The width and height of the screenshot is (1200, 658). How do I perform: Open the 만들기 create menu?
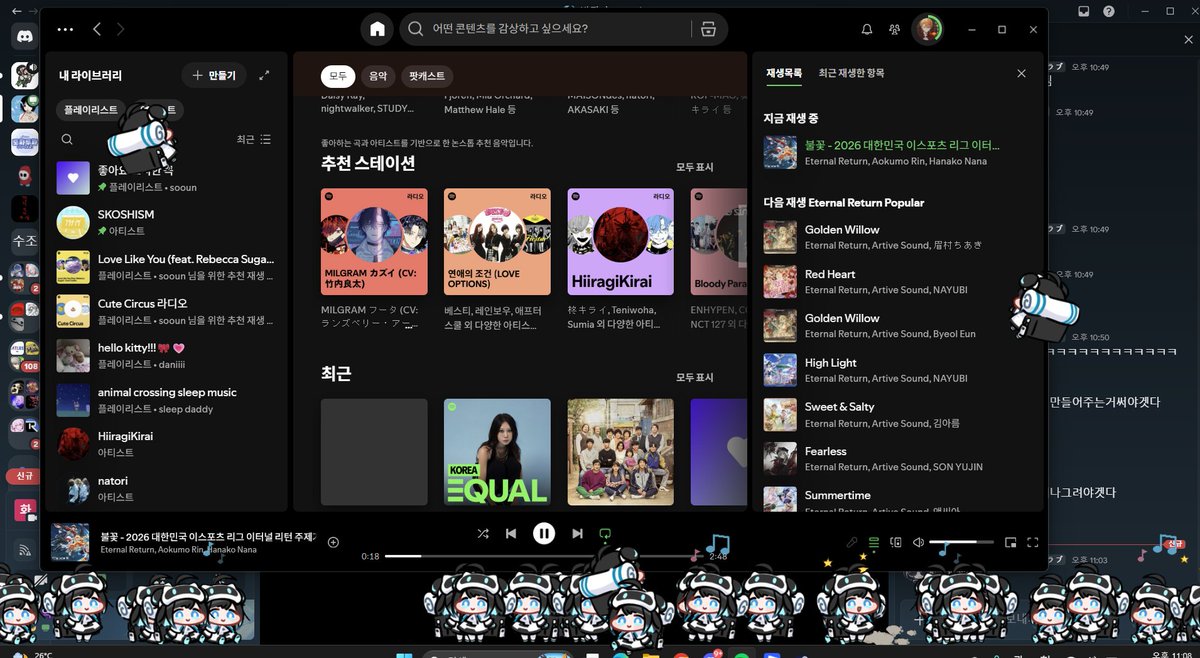213,75
